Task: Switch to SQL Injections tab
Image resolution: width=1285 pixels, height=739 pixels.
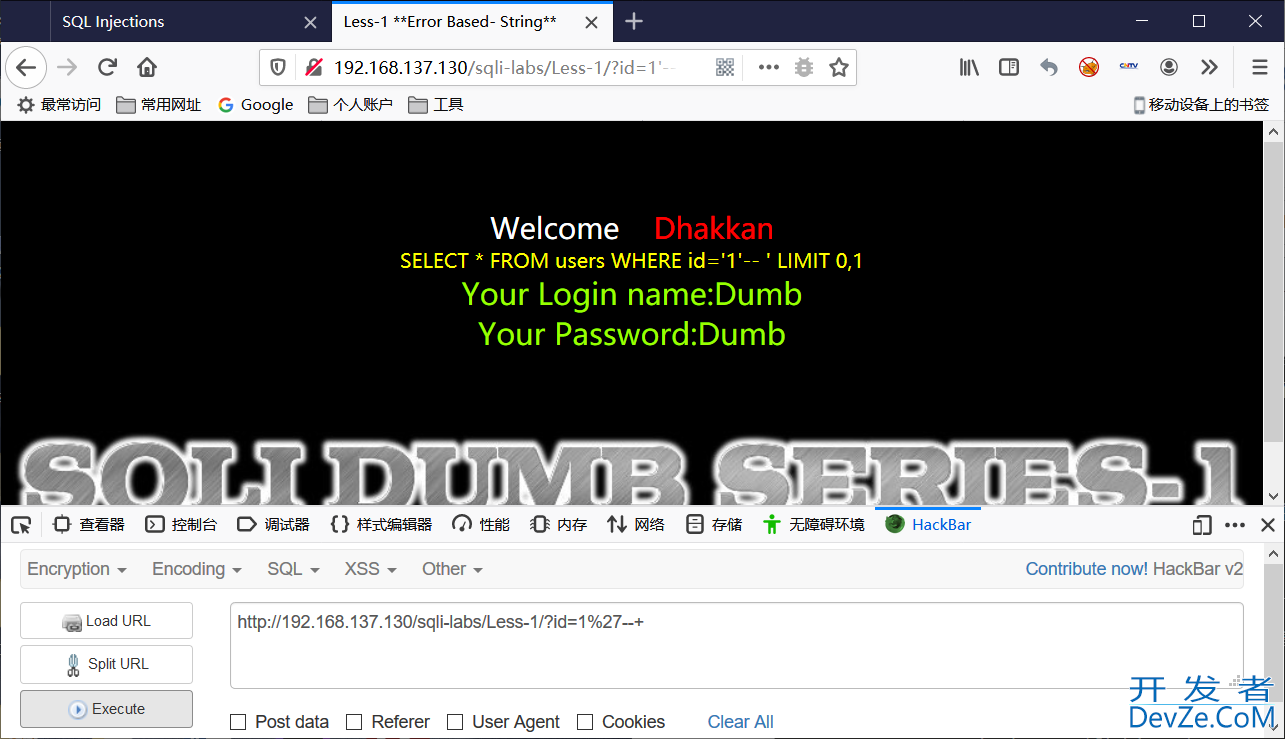Action: pyautogui.click(x=190, y=21)
